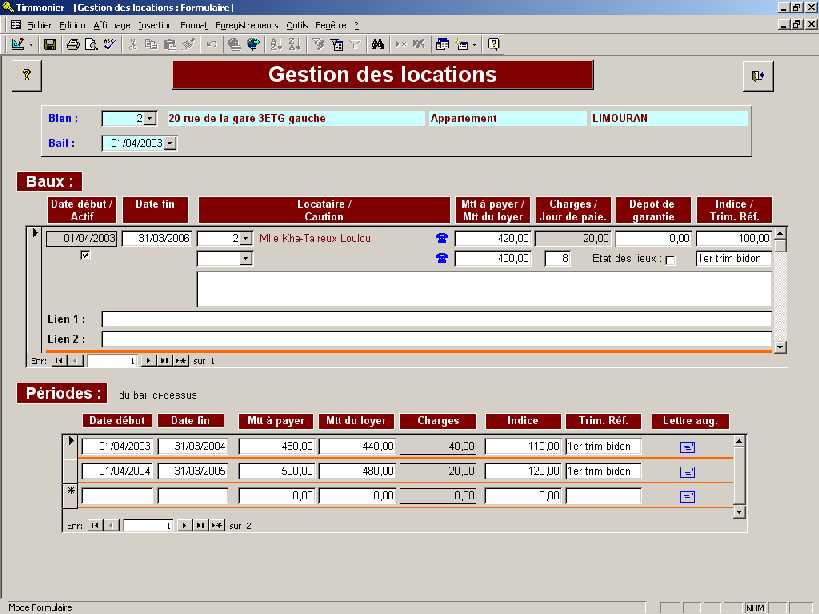Sort ascending with the A-Z icon
The width and height of the screenshot is (819, 614).
[x=276, y=44]
